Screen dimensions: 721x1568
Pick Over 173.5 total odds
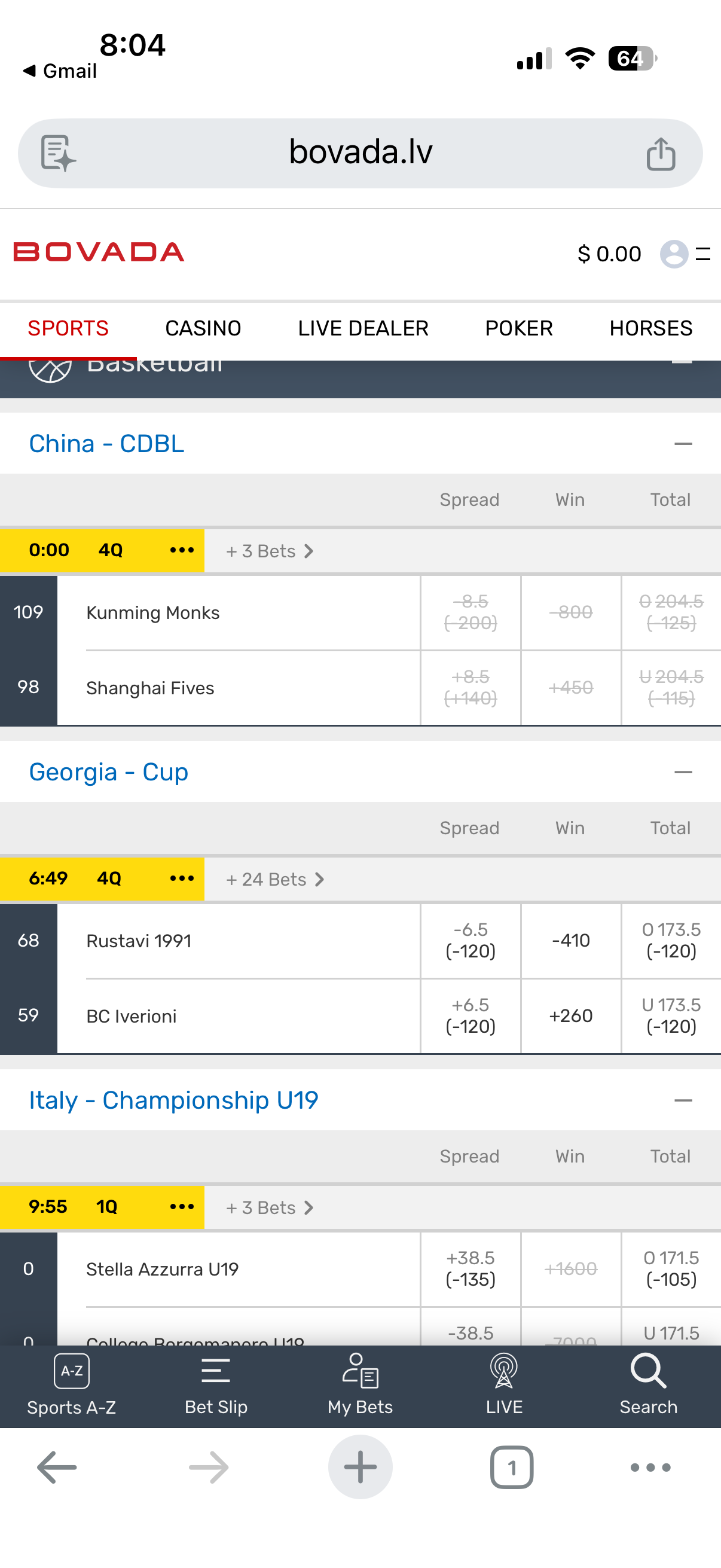click(x=671, y=941)
